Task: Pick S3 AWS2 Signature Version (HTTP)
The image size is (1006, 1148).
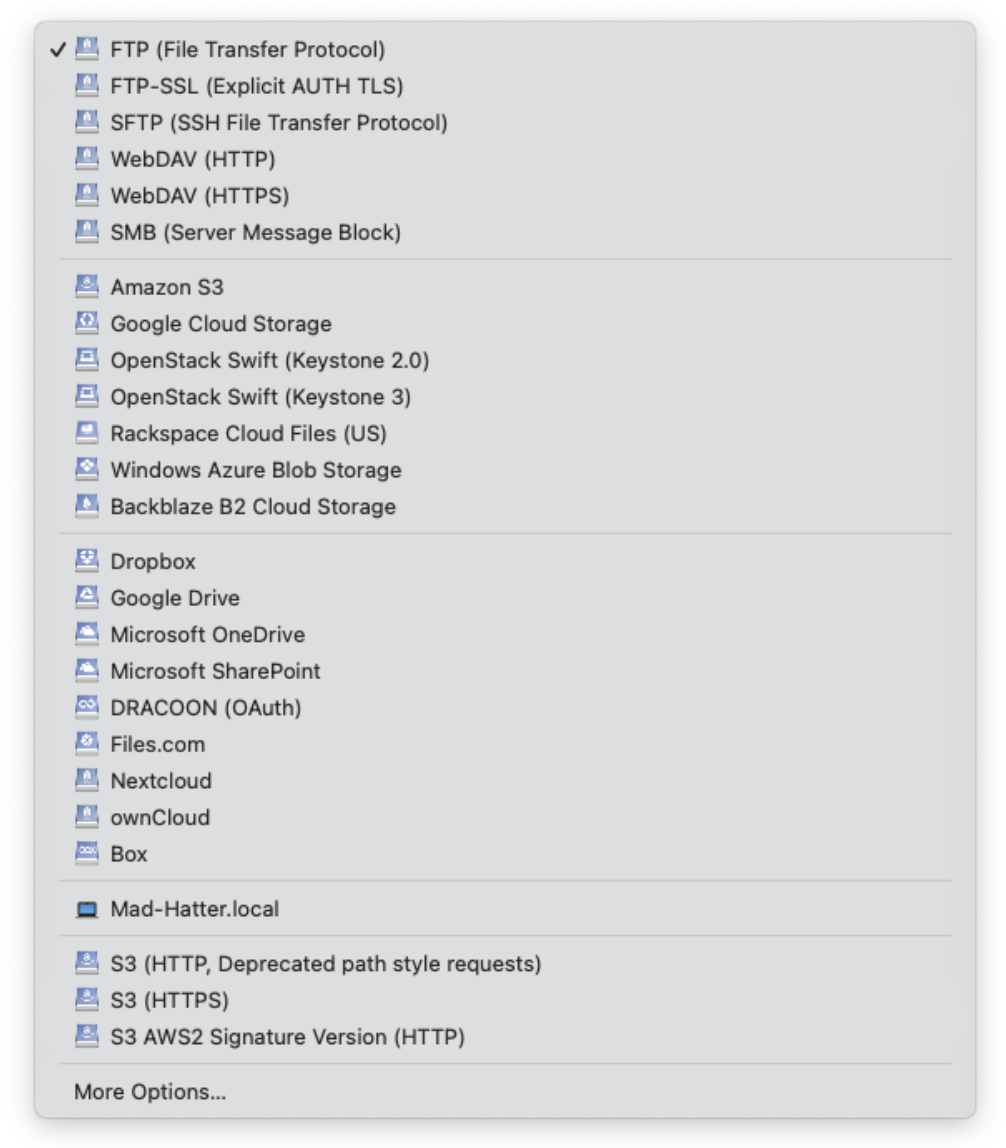Action: [x=287, y=1037]
